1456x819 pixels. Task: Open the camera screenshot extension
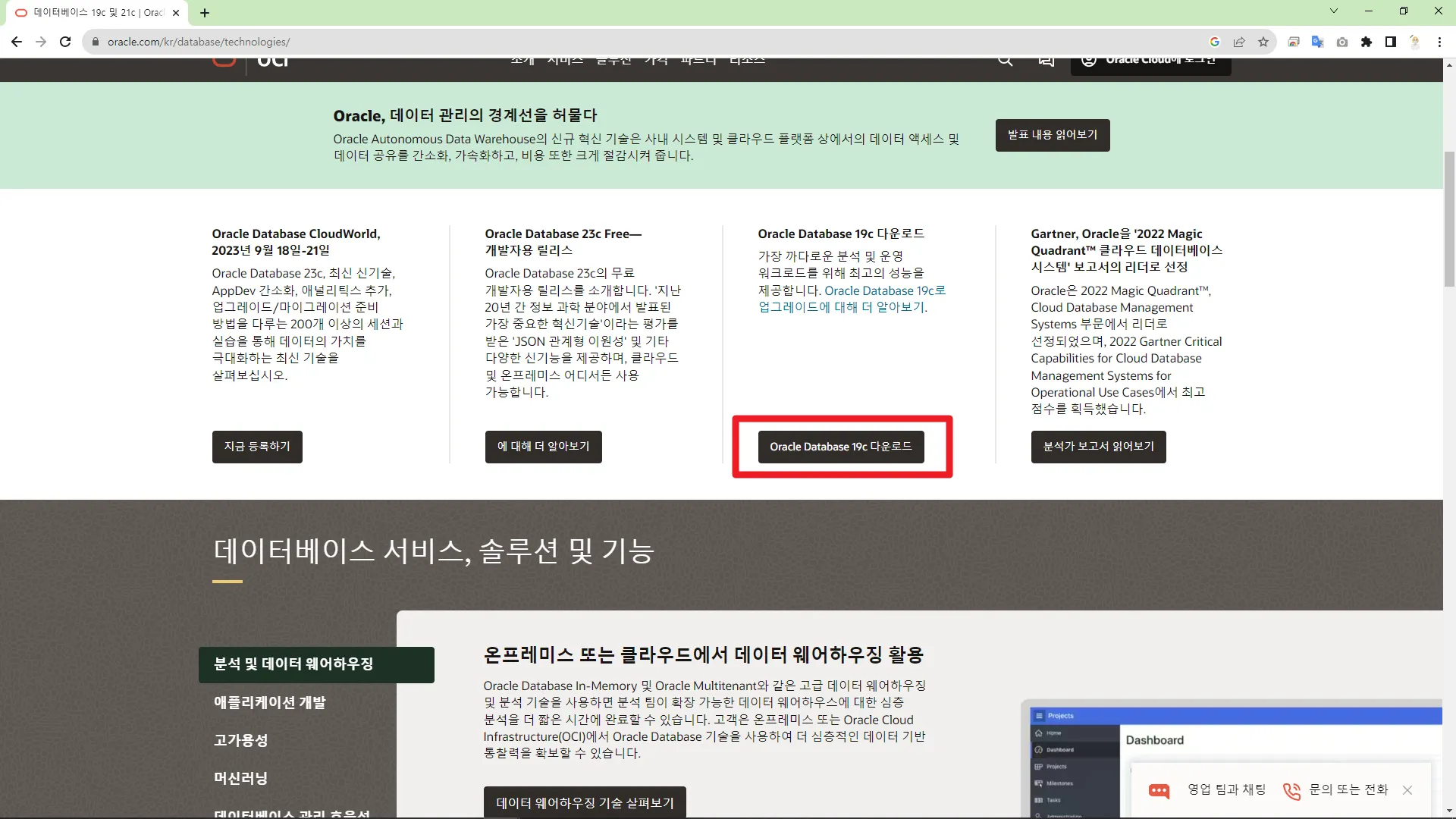point(1342,42)
